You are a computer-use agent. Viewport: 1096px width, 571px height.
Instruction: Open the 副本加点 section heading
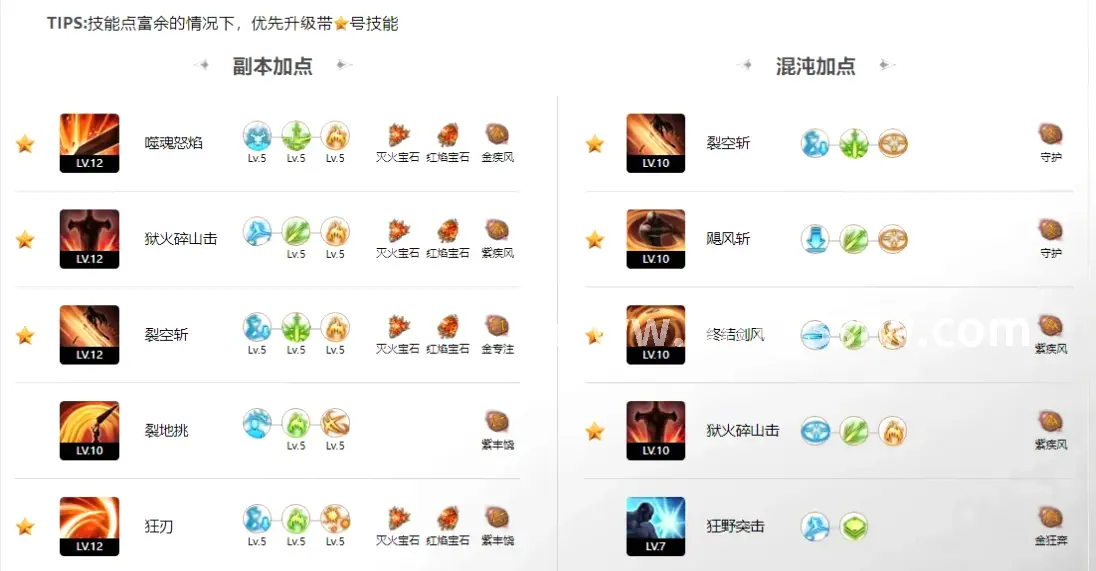click(x=273, y=66)
